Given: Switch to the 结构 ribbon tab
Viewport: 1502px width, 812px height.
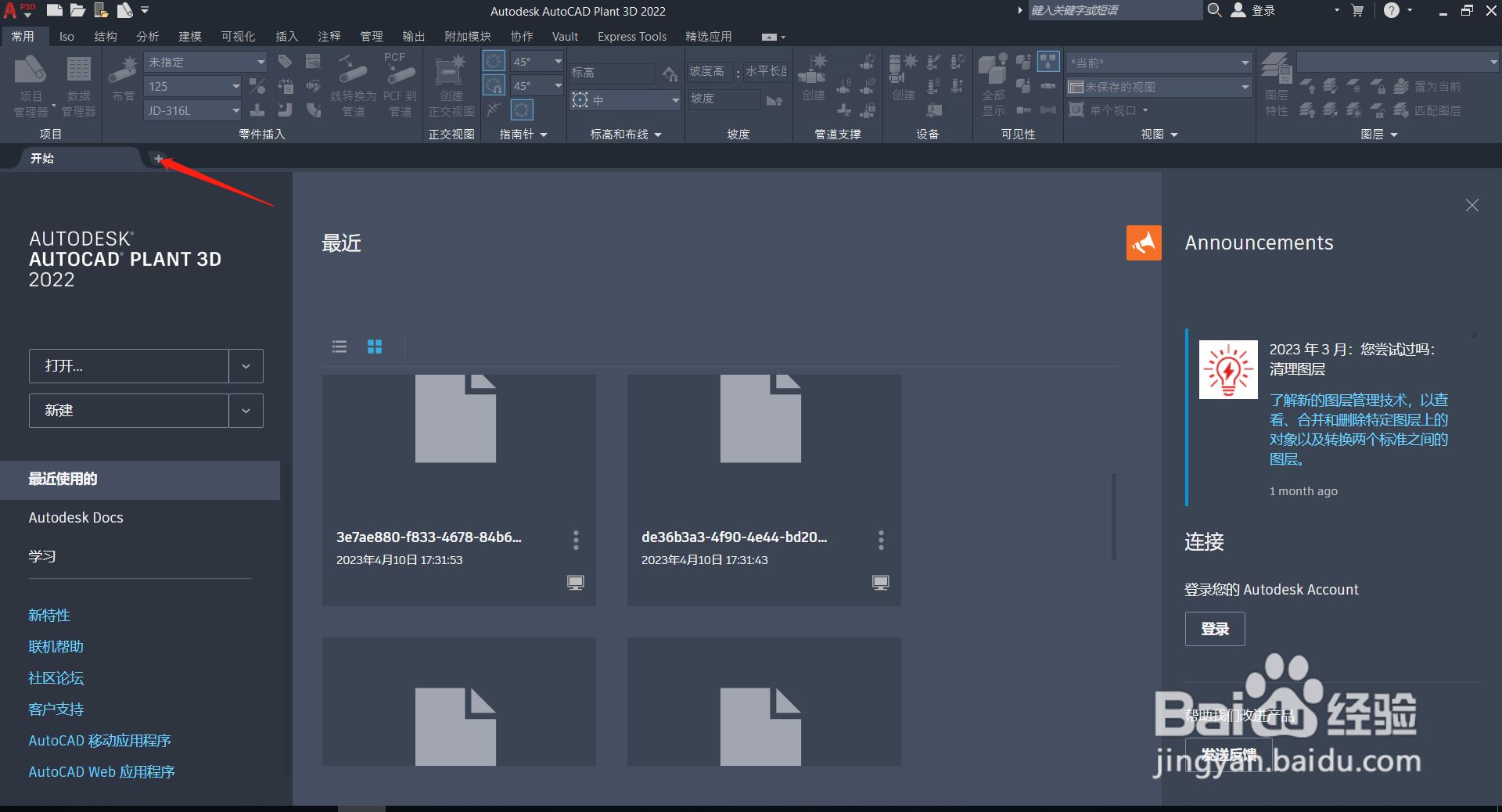Looking at the screenshot, I should (x=106, y=36).
